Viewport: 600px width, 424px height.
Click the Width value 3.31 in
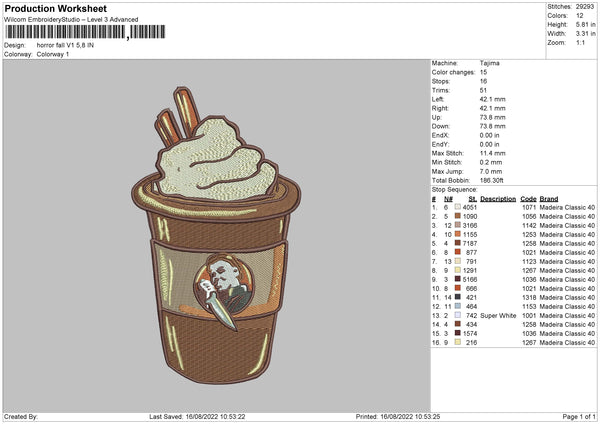[585, 34]
